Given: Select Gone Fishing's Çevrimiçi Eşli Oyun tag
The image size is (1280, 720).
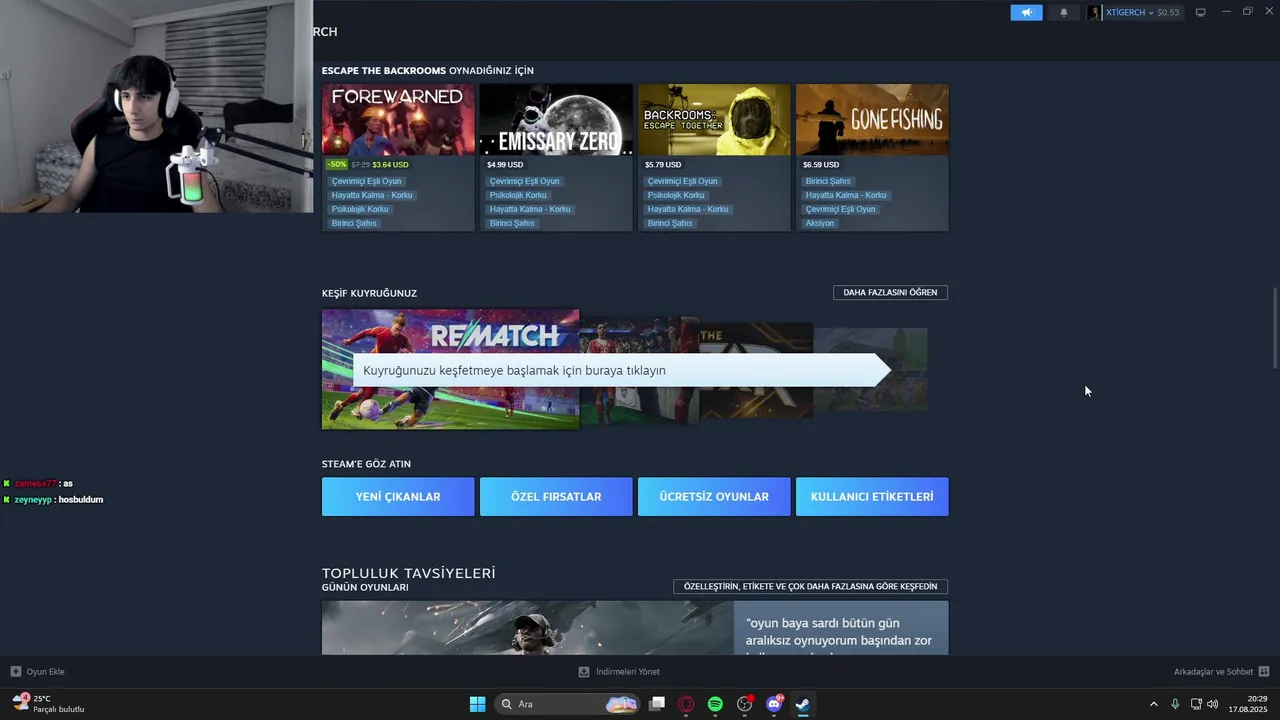Looking at the screenshot, I should coord(840,209).
